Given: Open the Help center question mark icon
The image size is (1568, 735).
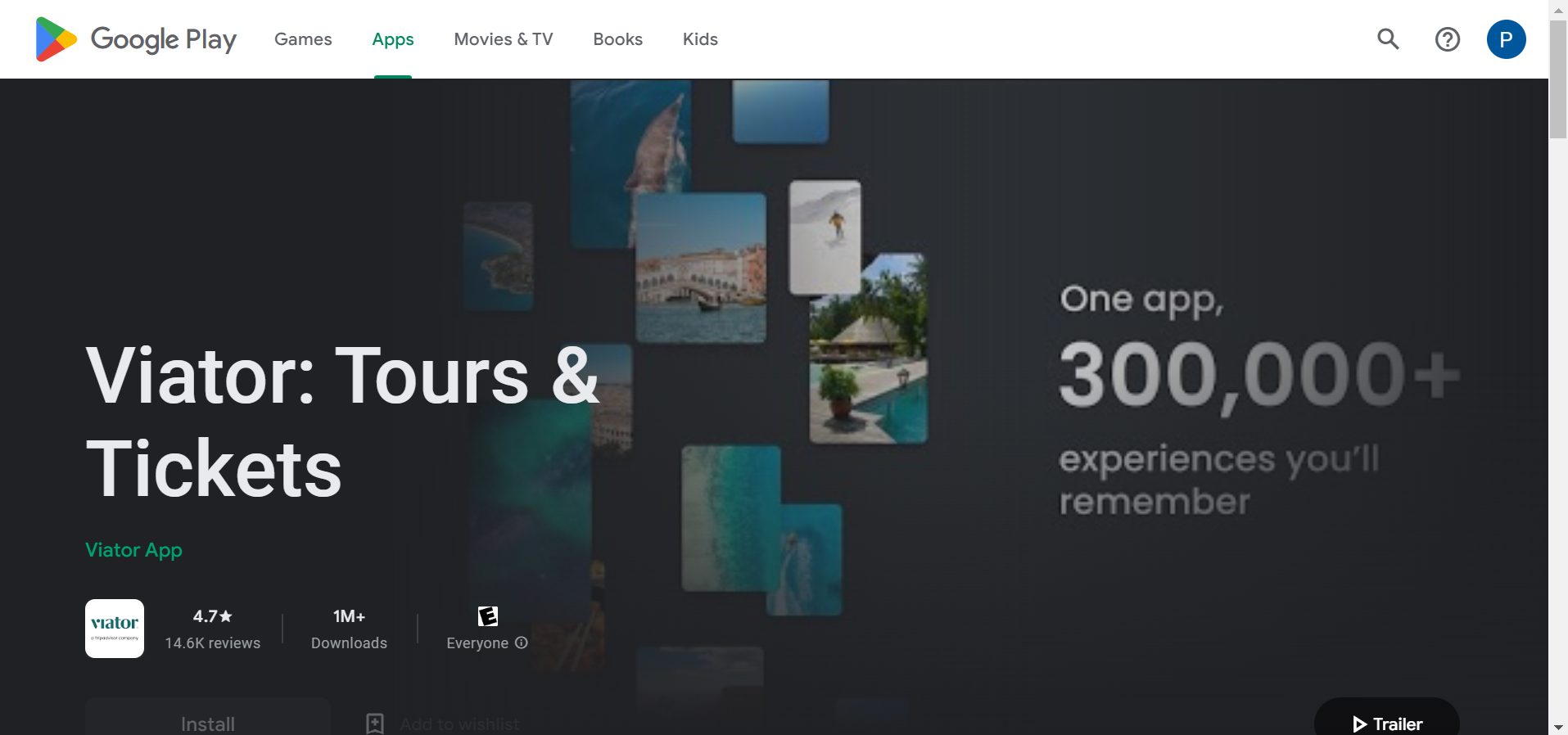Looking at the screenshot, I should pyautogui.click(x=1447, y=39).
